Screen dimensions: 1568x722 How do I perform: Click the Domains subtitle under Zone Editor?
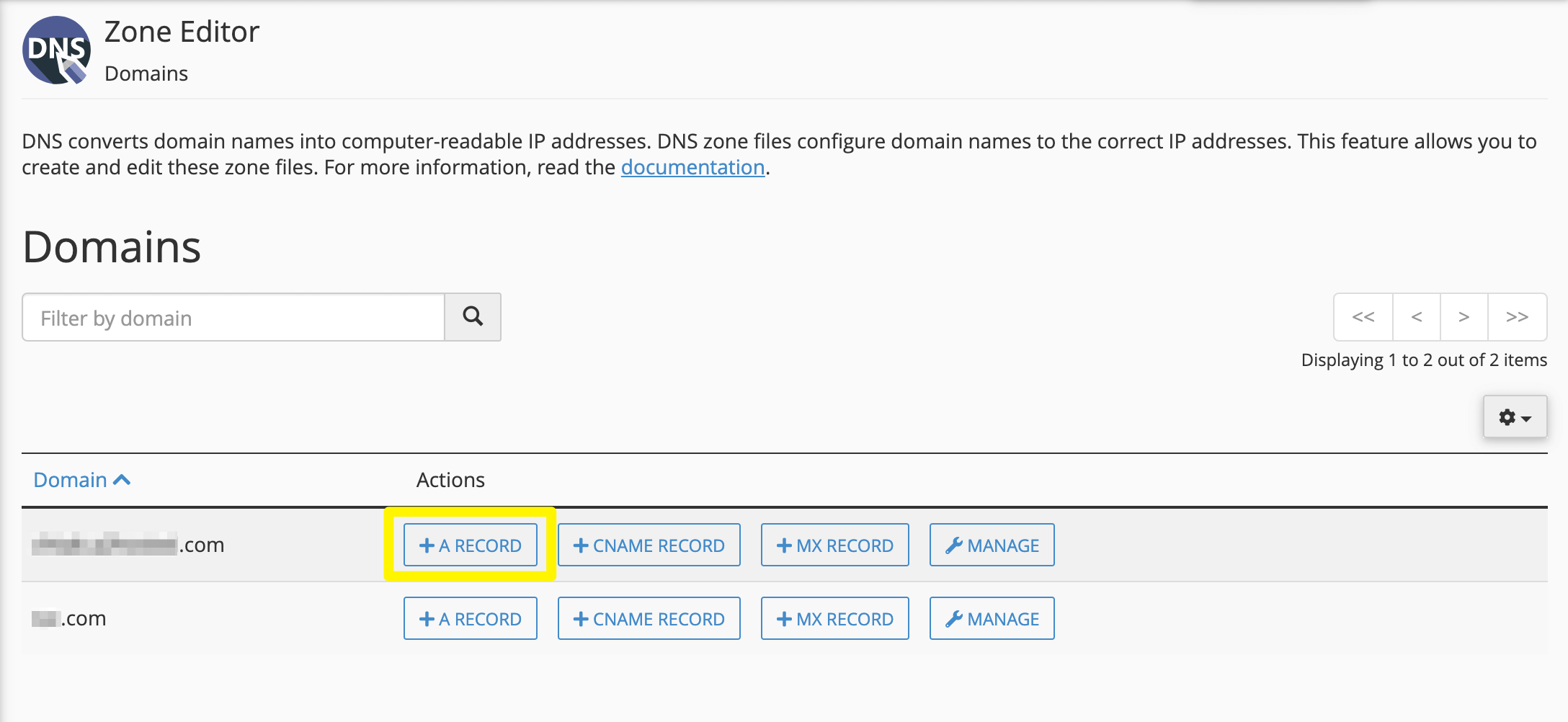[146, 73]
